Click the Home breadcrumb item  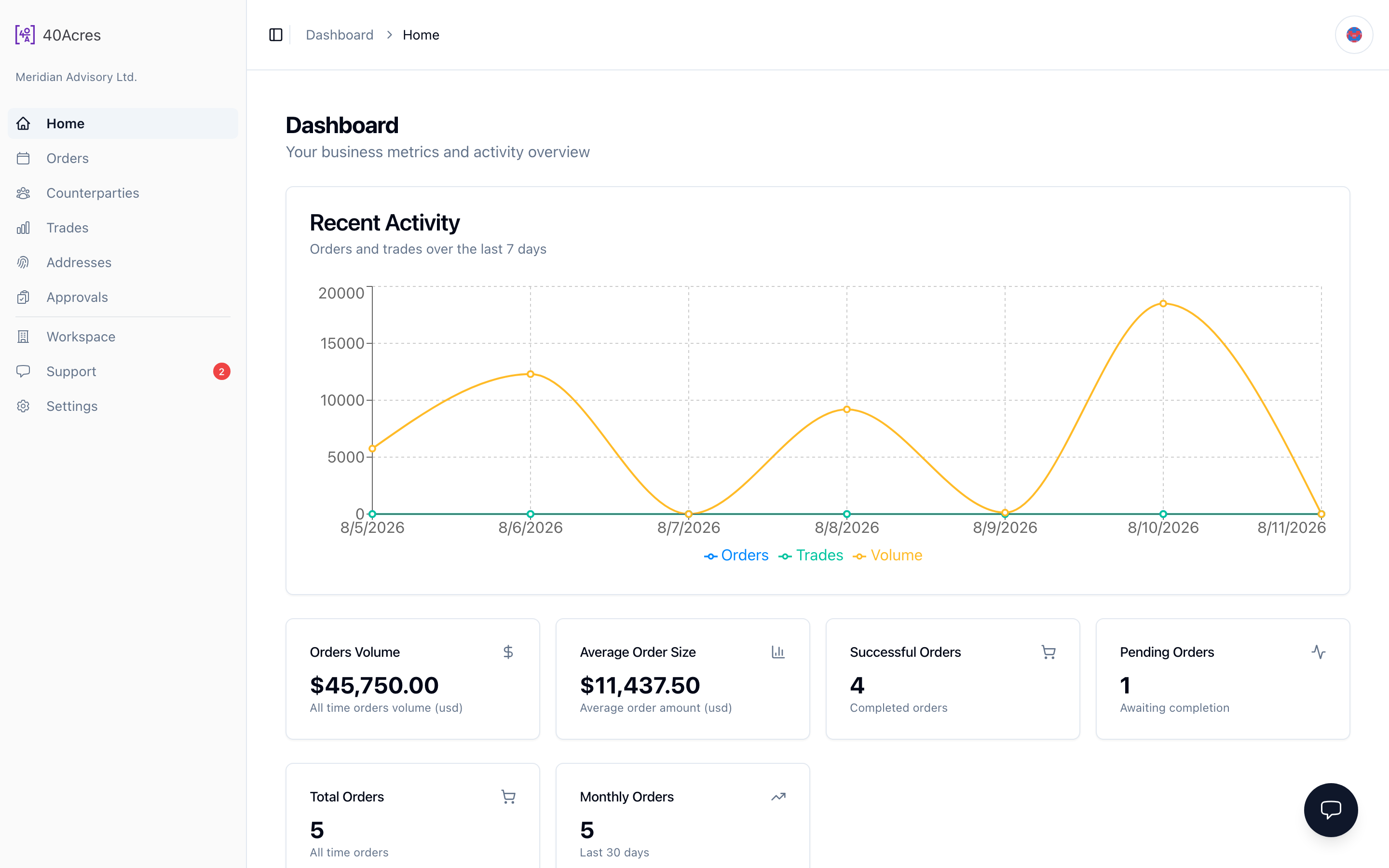(421, 35)
